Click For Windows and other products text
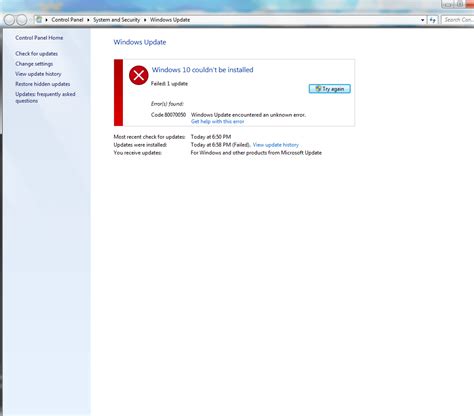Screen dimensions: 474x416 tap(256, 153)
